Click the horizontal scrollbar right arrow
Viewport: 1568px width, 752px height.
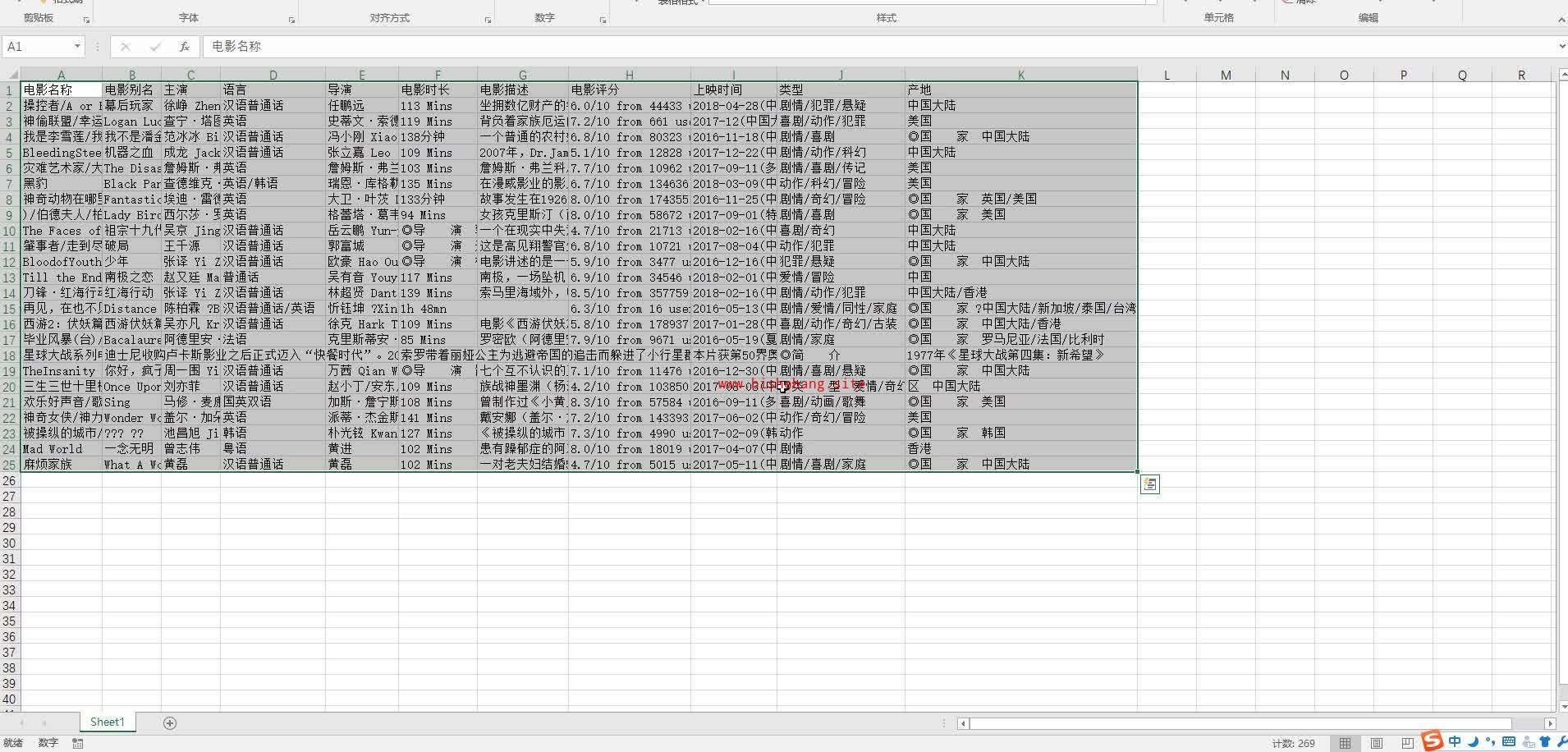1550,723
